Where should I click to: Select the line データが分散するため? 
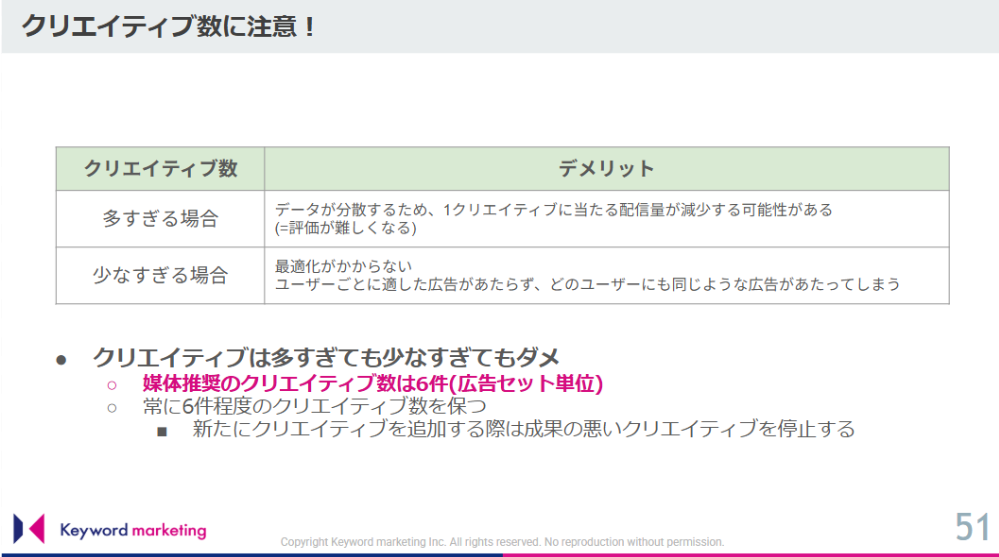(x=554, y=210)
